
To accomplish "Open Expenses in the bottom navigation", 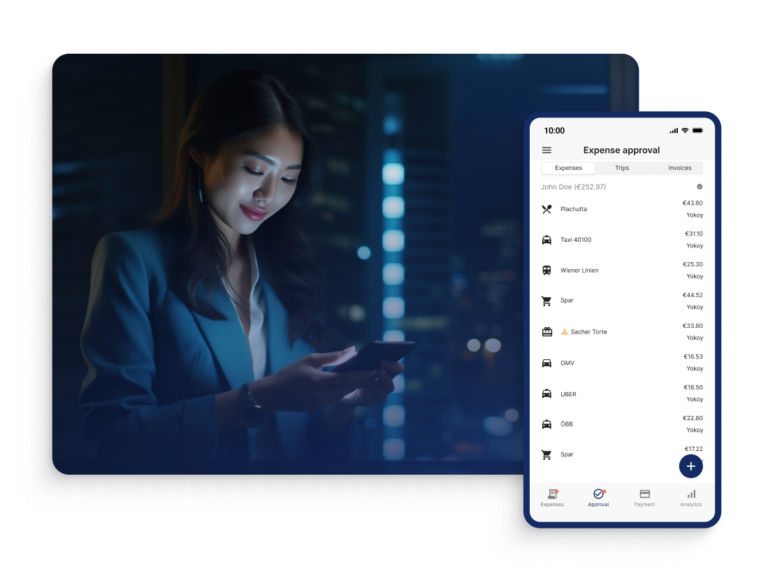I will [552, 498].
